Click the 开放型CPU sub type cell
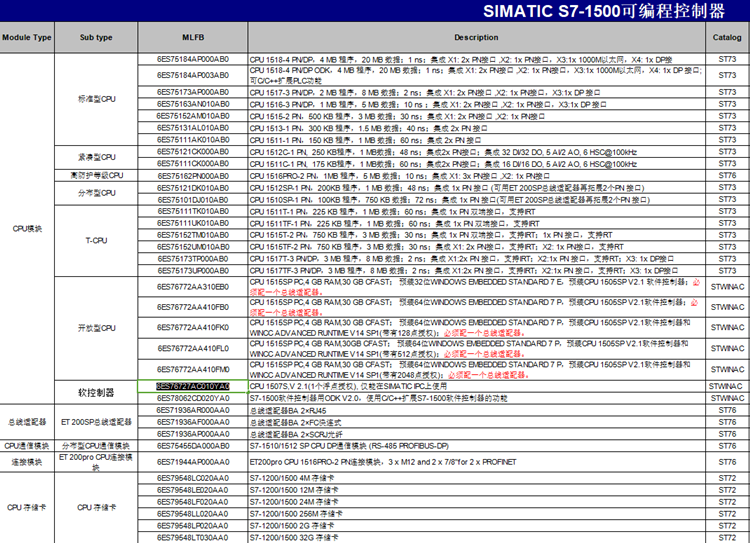 (x=96, y=328)
